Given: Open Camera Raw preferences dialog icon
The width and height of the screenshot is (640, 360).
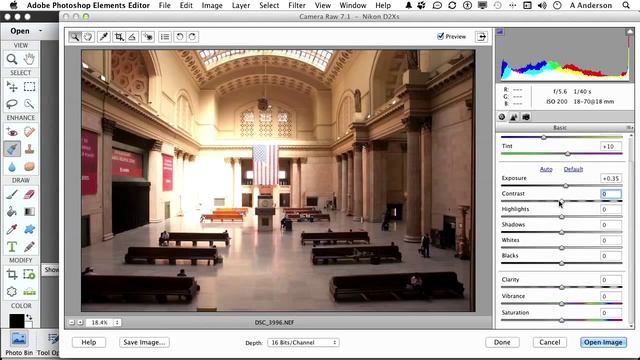Looking at the screenshot, I should tap(165, 37).
